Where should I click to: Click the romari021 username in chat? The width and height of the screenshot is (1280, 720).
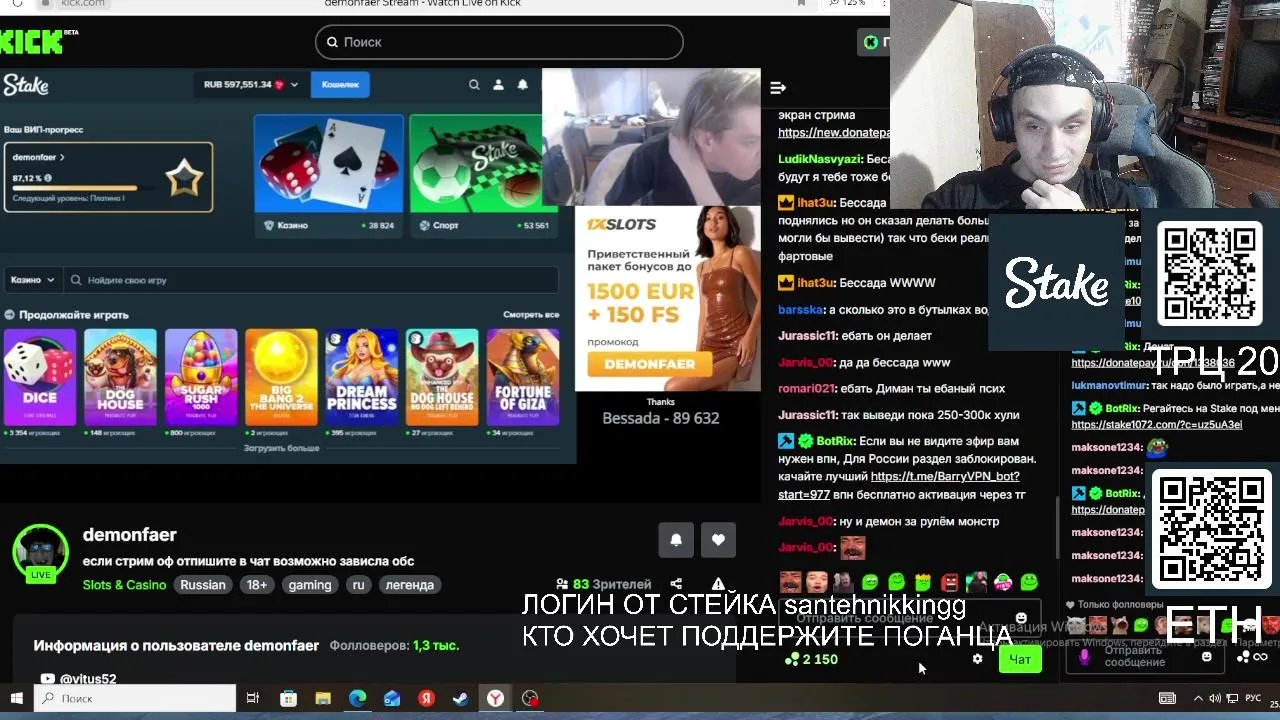point(806,388)
